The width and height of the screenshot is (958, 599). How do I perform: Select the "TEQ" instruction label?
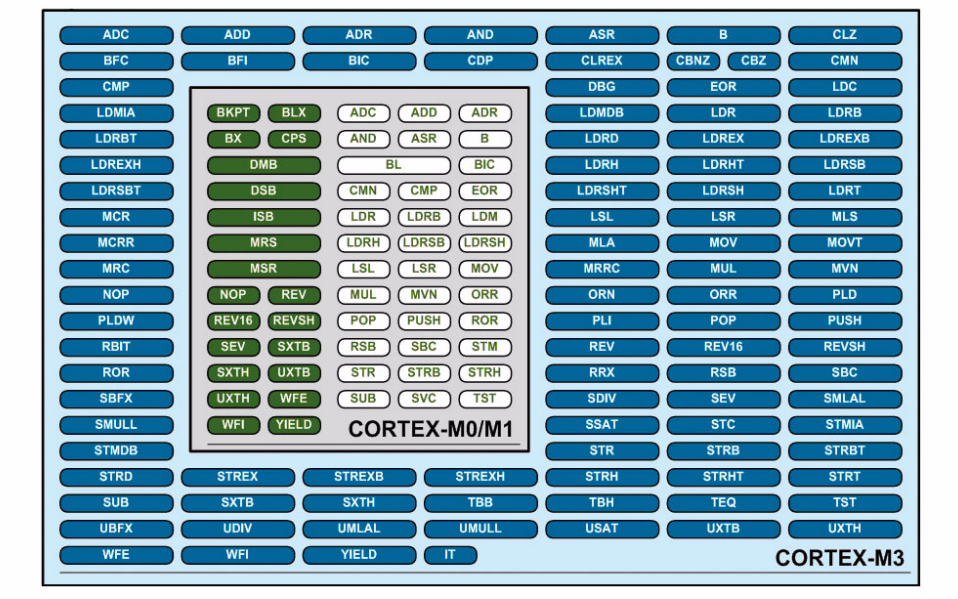click(x=723, y=502)
